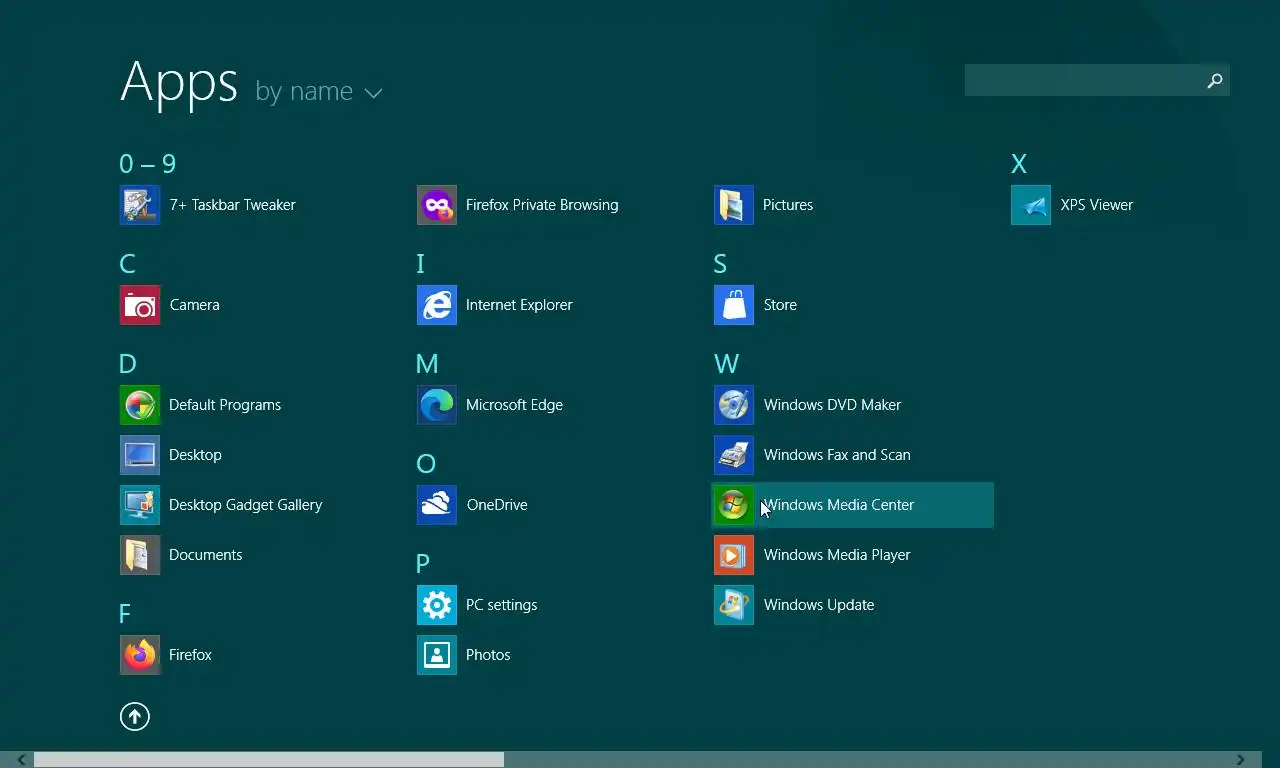1280x768 pixels.
Task: Launch the XPS Viewer icon
Action: point(1031,205)
